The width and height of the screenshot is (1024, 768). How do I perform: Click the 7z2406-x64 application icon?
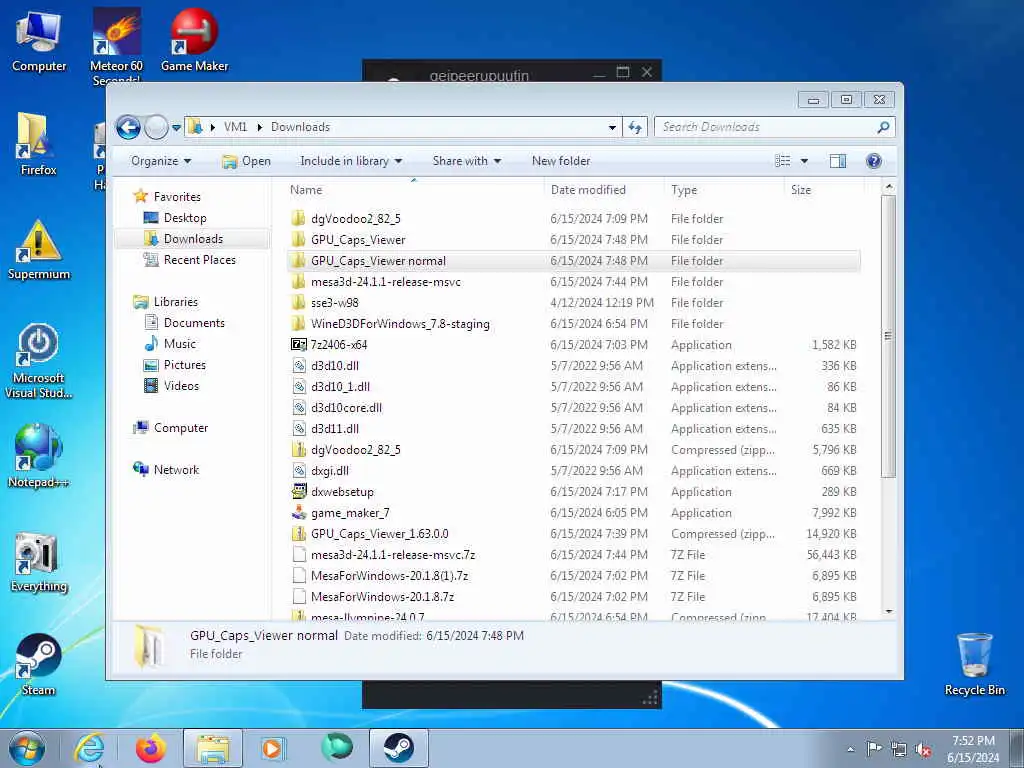(298, 344)
